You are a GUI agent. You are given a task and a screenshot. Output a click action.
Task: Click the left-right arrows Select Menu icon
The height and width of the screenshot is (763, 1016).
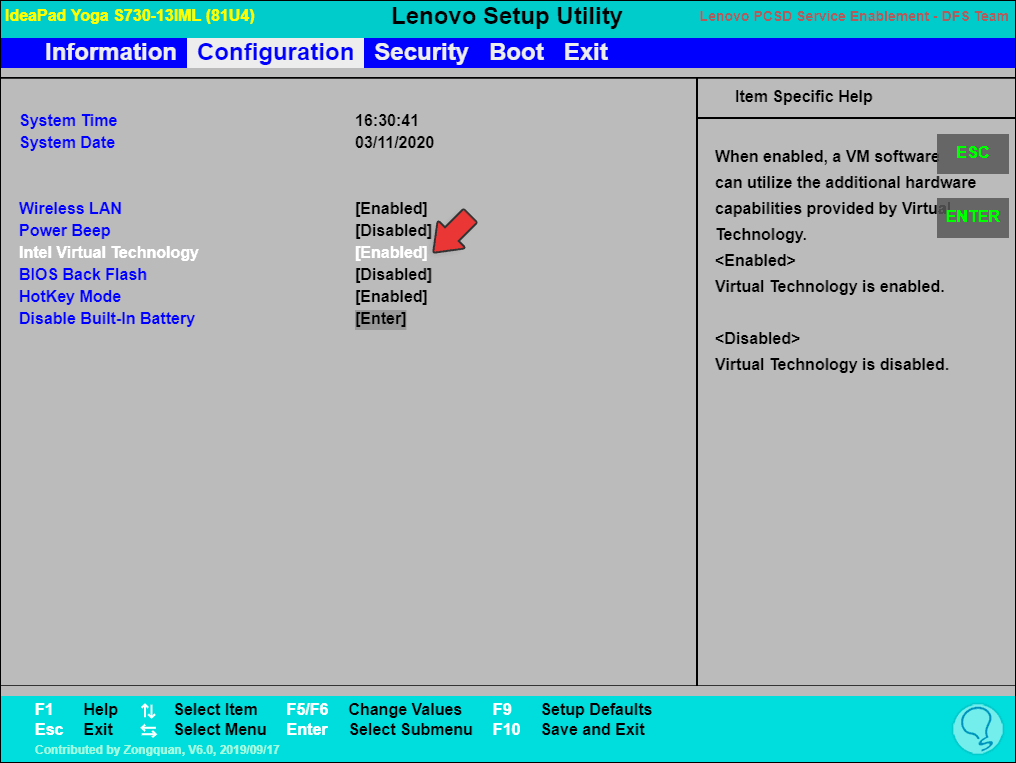pos(148,731)
